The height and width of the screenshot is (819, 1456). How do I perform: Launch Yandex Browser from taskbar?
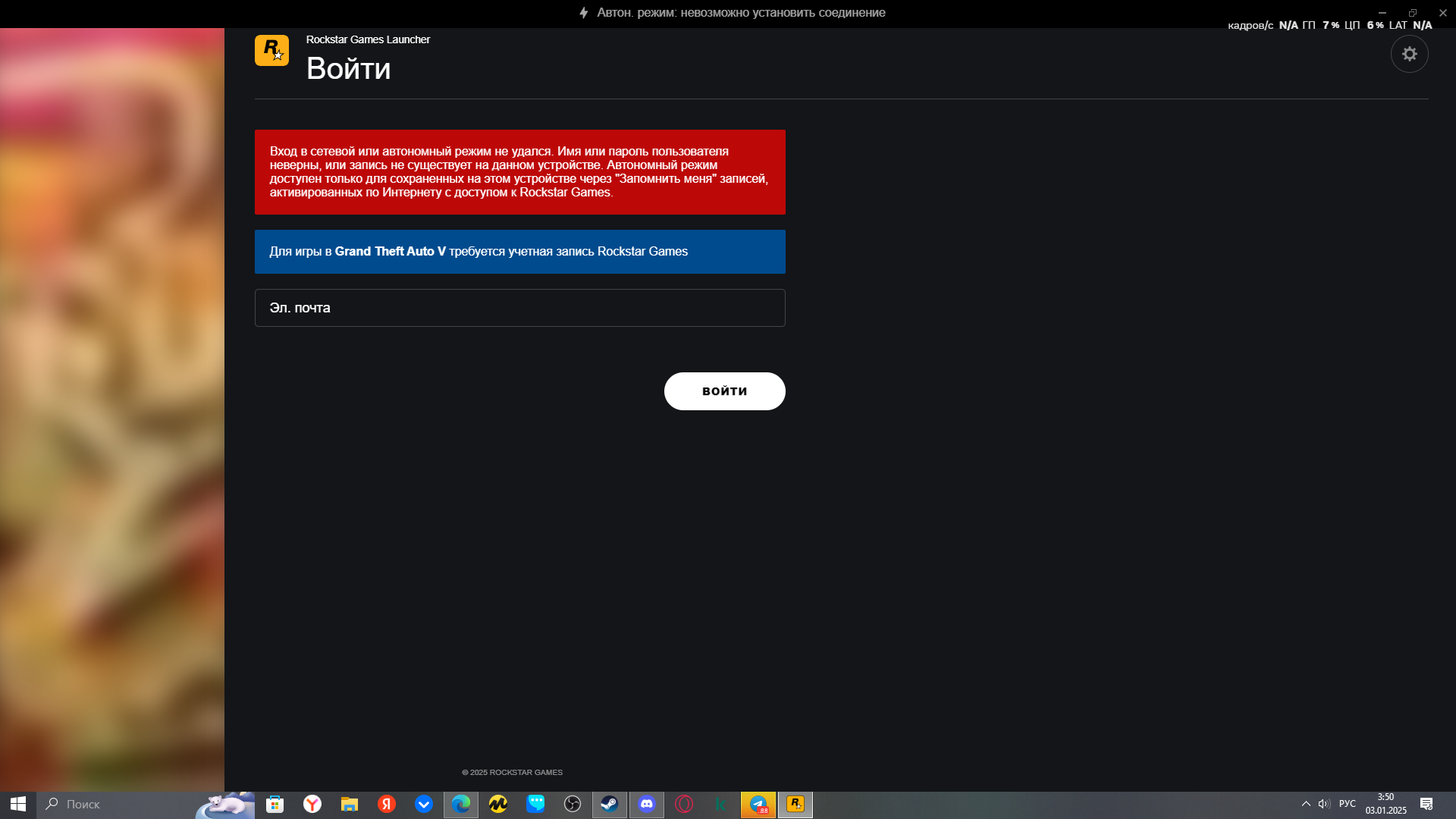[312, 804]
